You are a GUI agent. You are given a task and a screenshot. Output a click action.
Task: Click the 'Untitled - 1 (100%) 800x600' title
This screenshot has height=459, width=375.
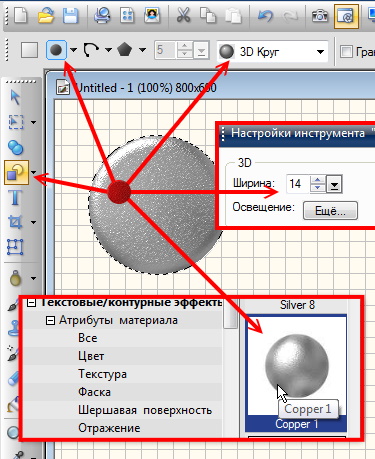pyautogui.click(x=146, y=88)
